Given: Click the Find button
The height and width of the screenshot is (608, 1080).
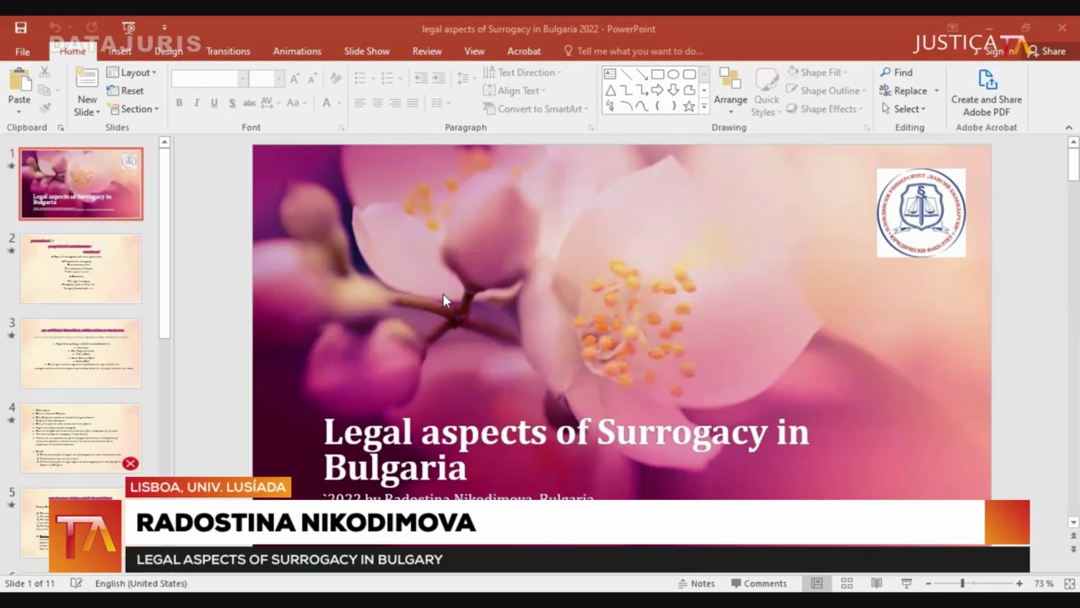Looking at the screenshot, I should pos(897,73).
